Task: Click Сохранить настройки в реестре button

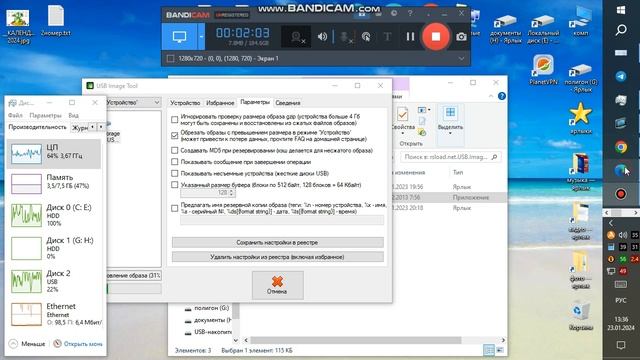Action: (x=278, y=242)
